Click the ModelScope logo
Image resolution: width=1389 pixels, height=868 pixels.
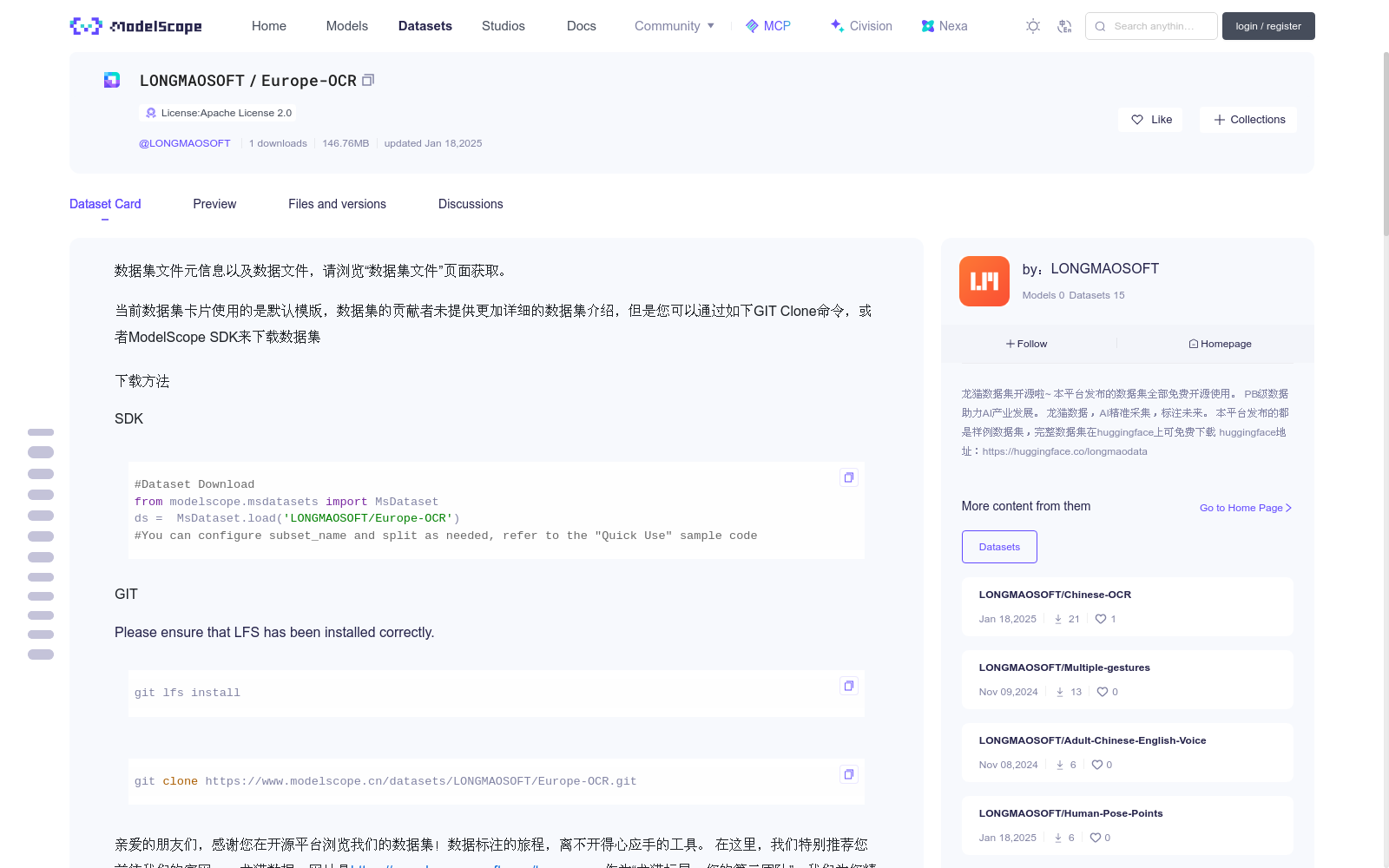[135, 26]
